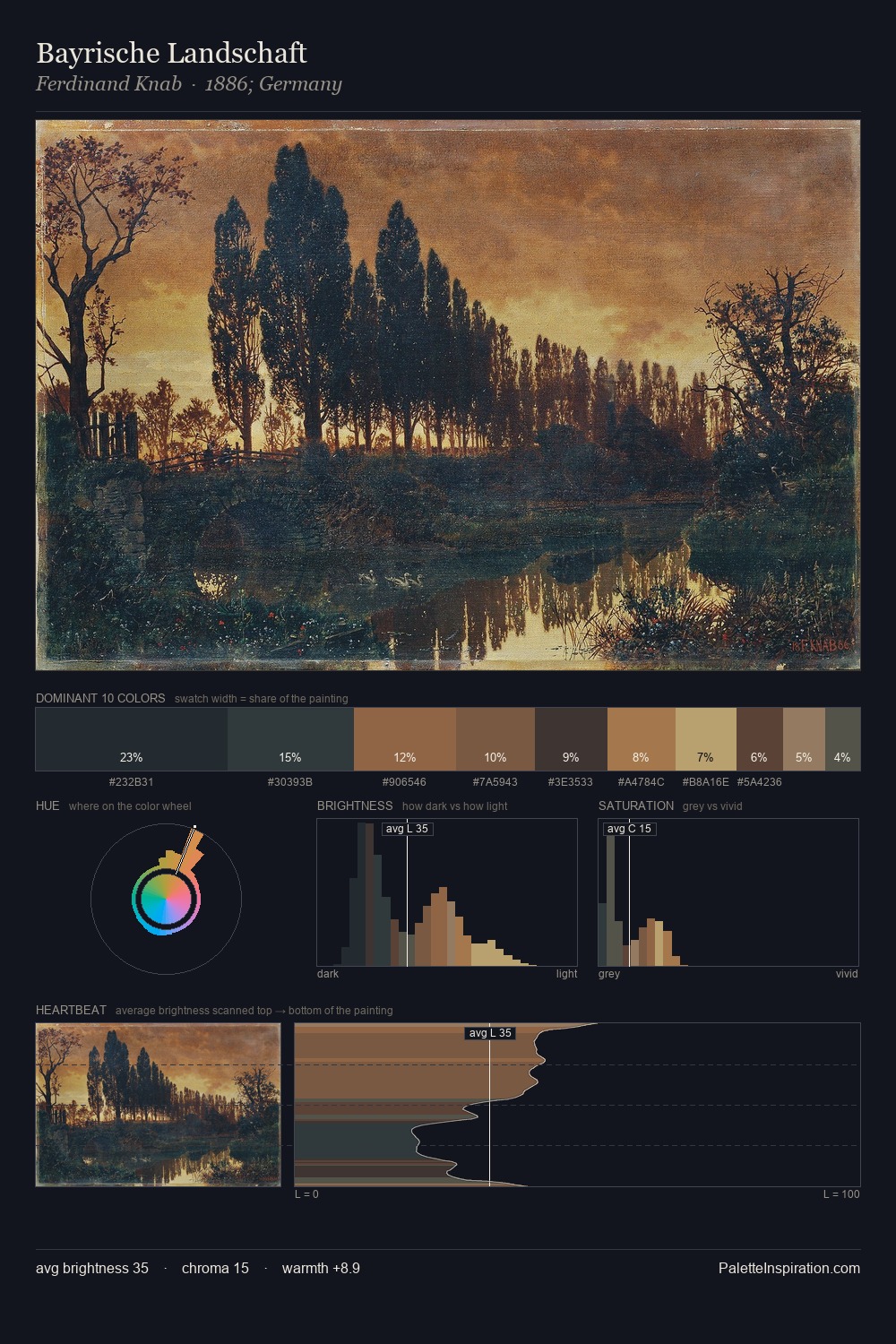896x1344 pixels.
Task: Click the hue color wheel chart
Action: 167,898
